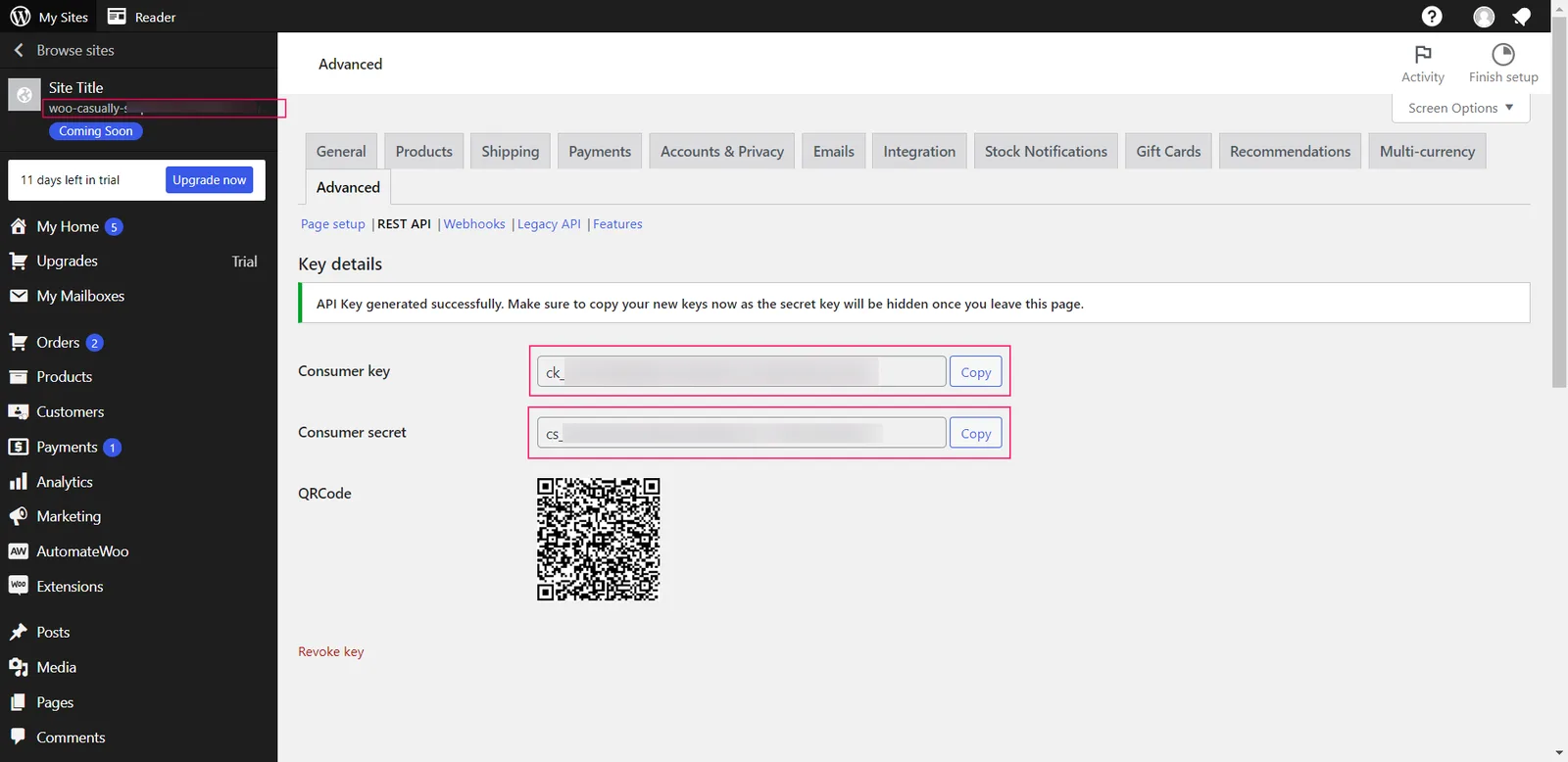Open the Reader icon
Screen dimensions: 1568x762
pos(117,17)
